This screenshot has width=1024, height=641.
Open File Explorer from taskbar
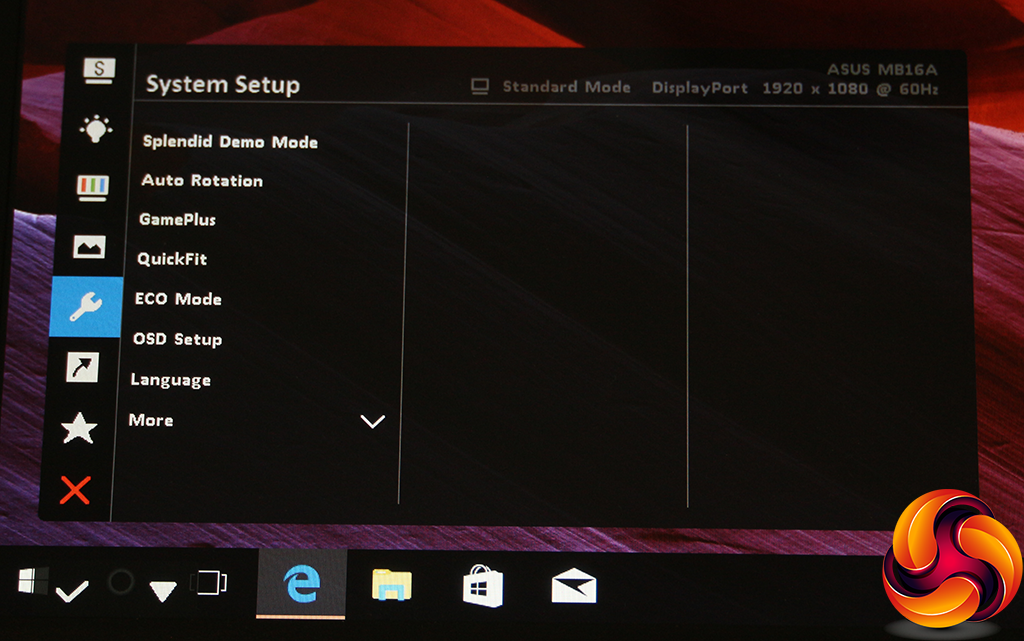(391, 584)
